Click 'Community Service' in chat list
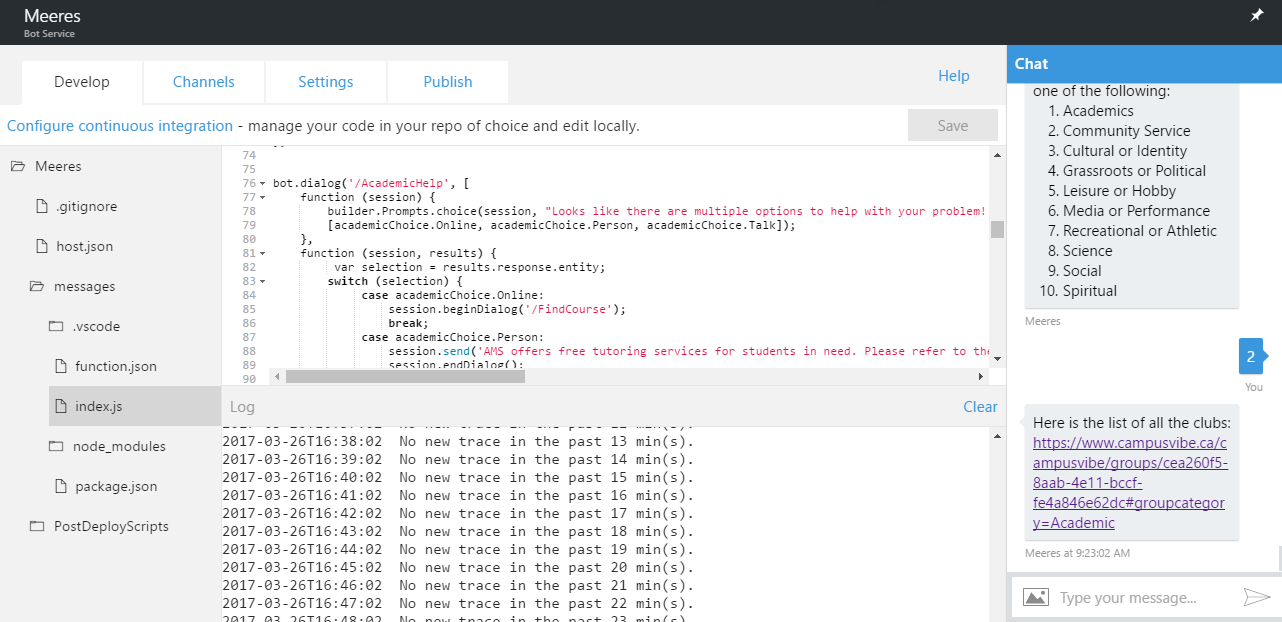Image resolution: width=1282 pixels, height=622 pixels. tap(1126, 131)
